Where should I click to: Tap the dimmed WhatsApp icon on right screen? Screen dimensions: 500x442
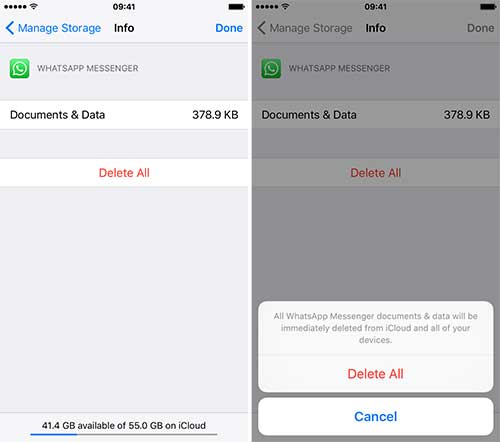tap(271, 68)
